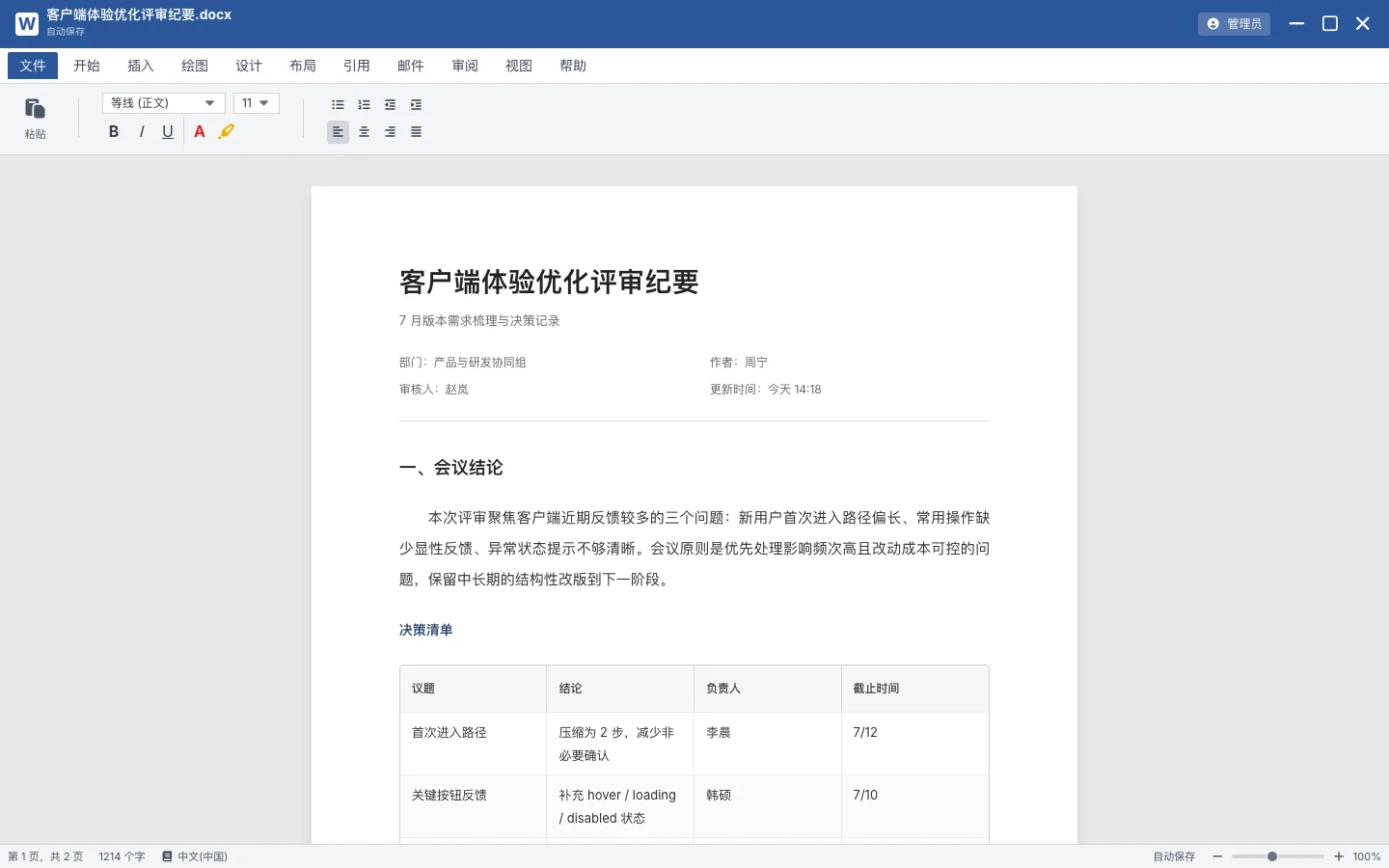Open the font size dropdown showing 11
Screen dimensions: 1389x868
pyautogui.click(x=257, y=103)
